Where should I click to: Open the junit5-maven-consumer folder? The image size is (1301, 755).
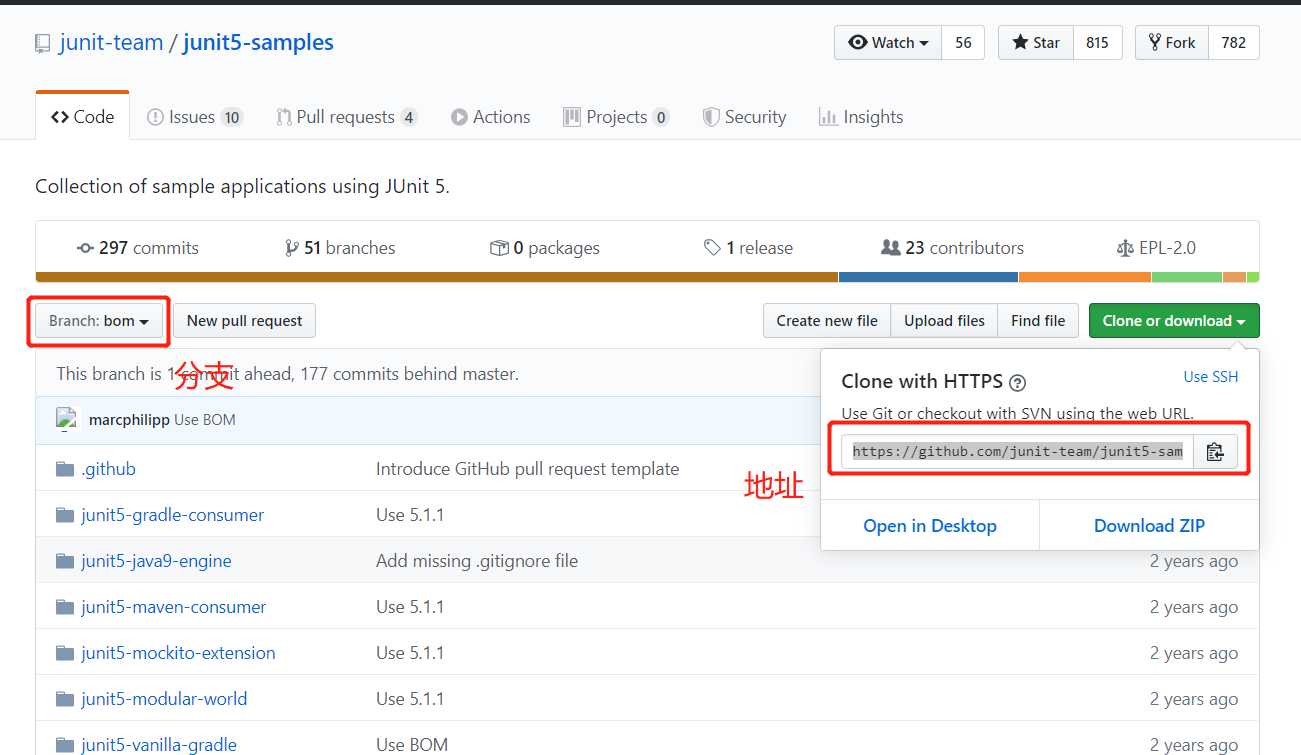point(173,607)
